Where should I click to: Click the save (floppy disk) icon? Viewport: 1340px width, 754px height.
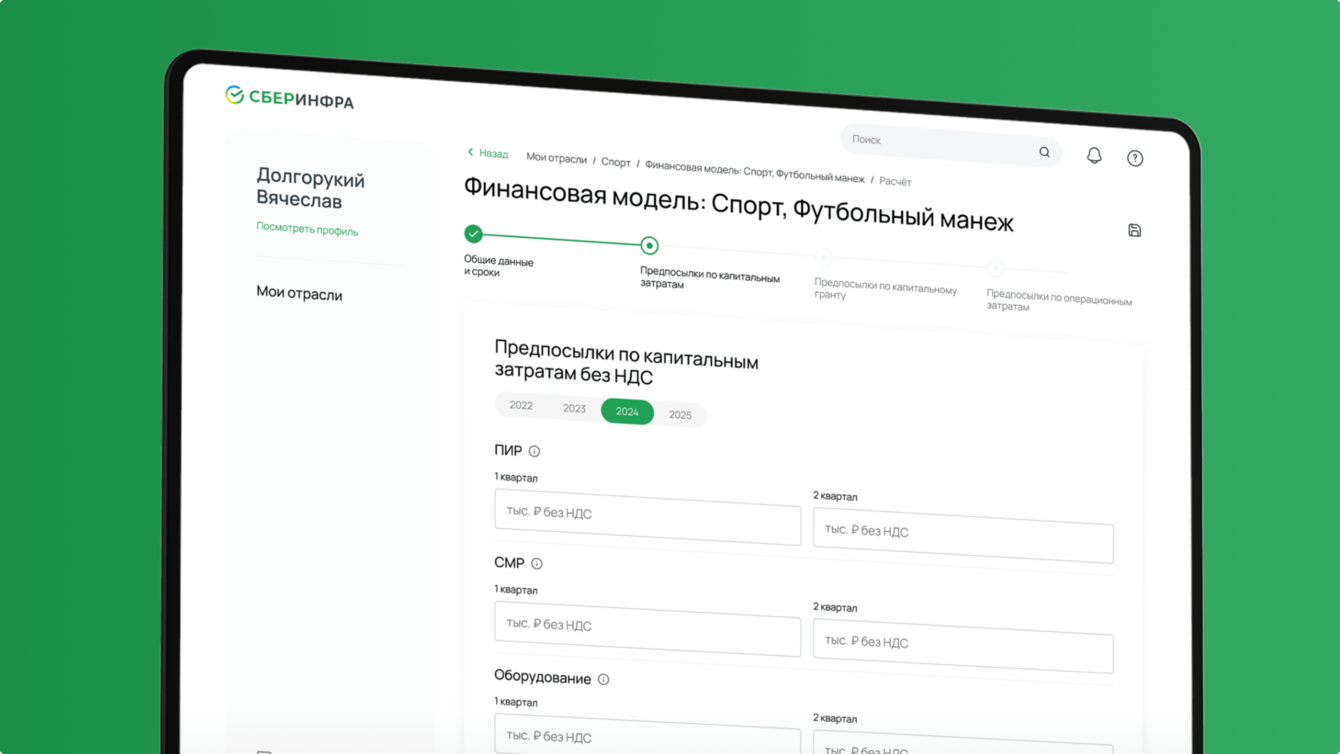click(1134, 229)
